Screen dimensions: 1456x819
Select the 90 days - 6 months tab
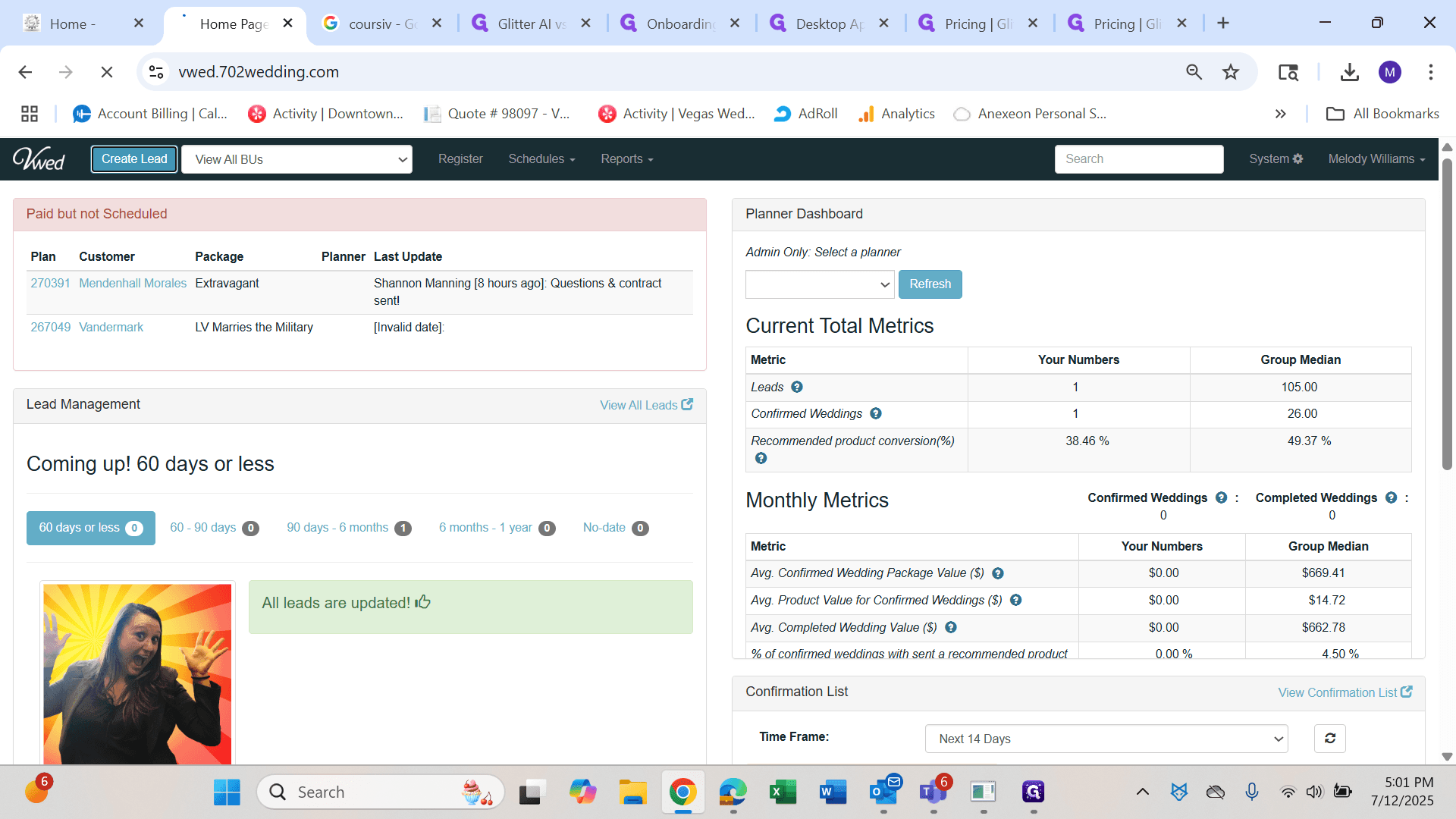pos(349,528)
